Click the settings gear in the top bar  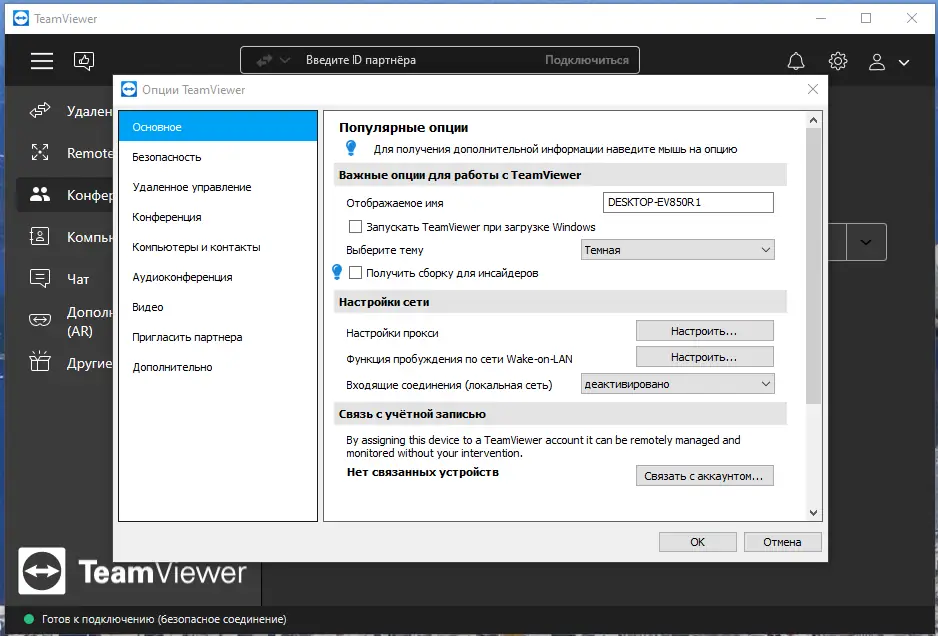(838, 61)
